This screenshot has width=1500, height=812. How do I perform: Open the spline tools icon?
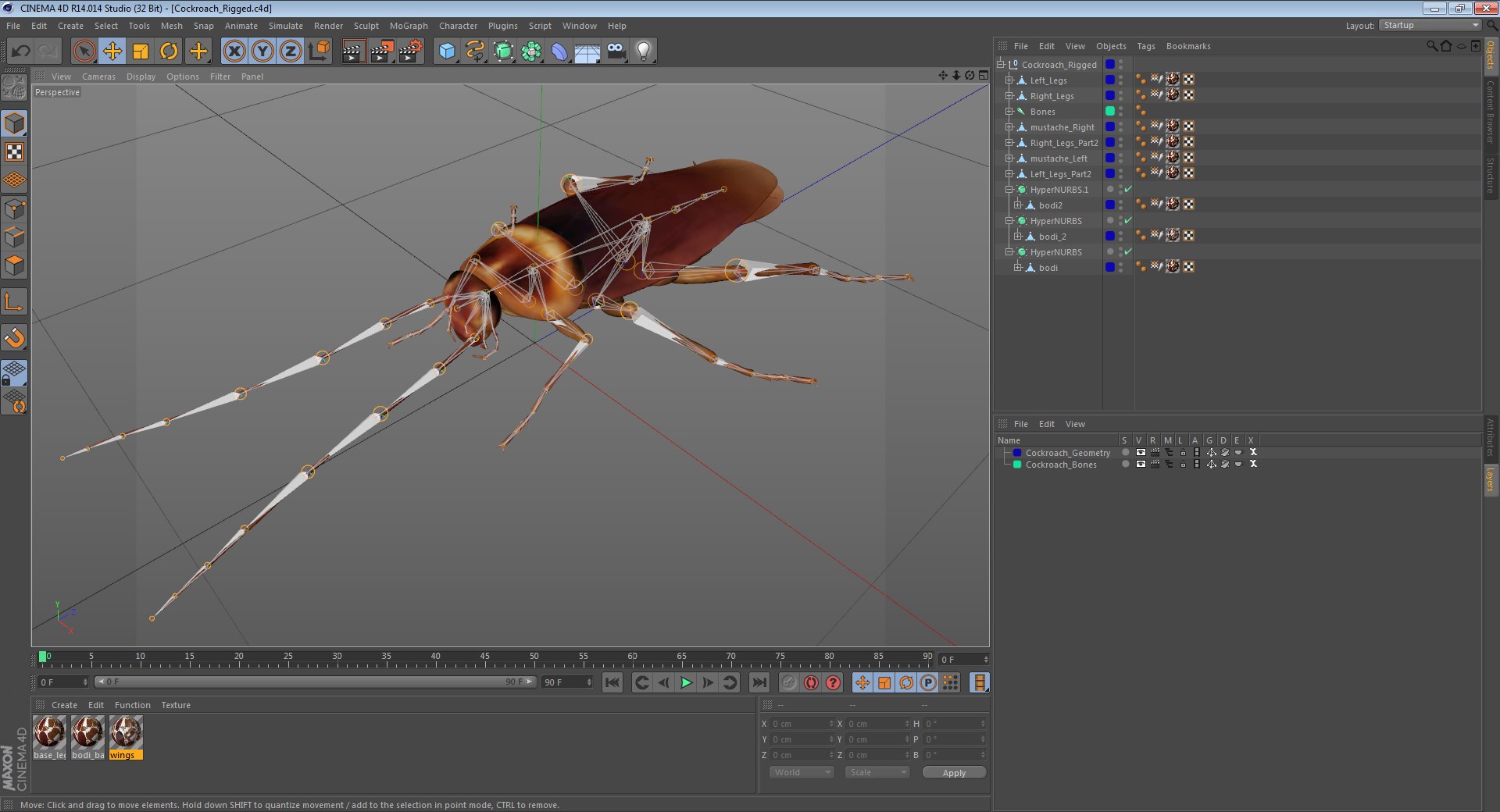(x=475, y=52)
